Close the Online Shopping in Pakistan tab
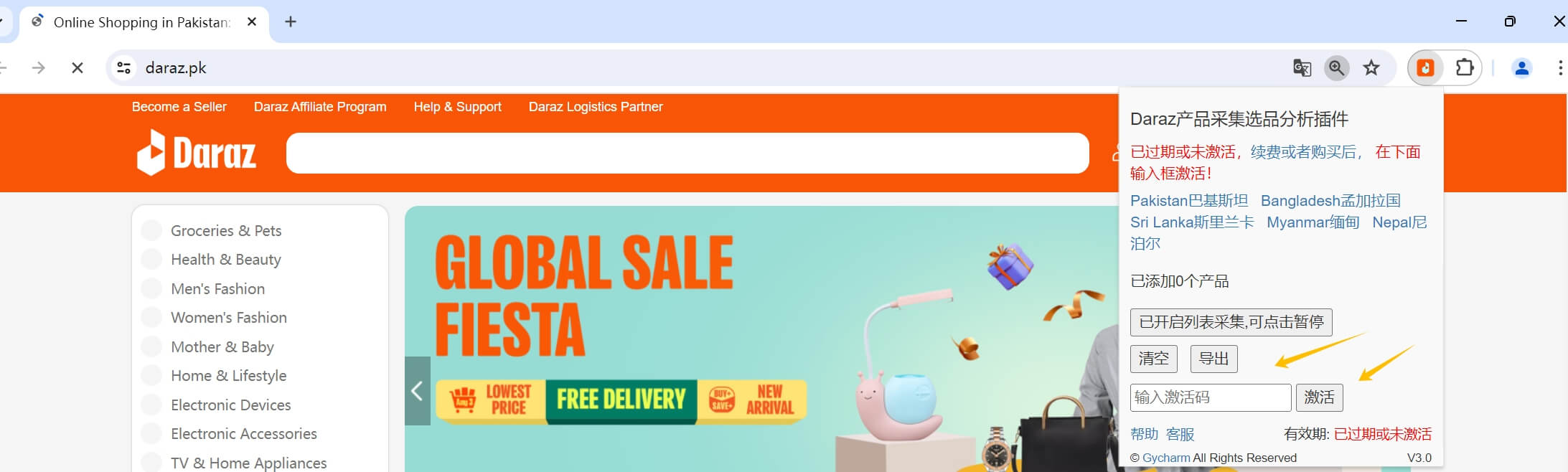1568x472 pixels. click(252, 22)
